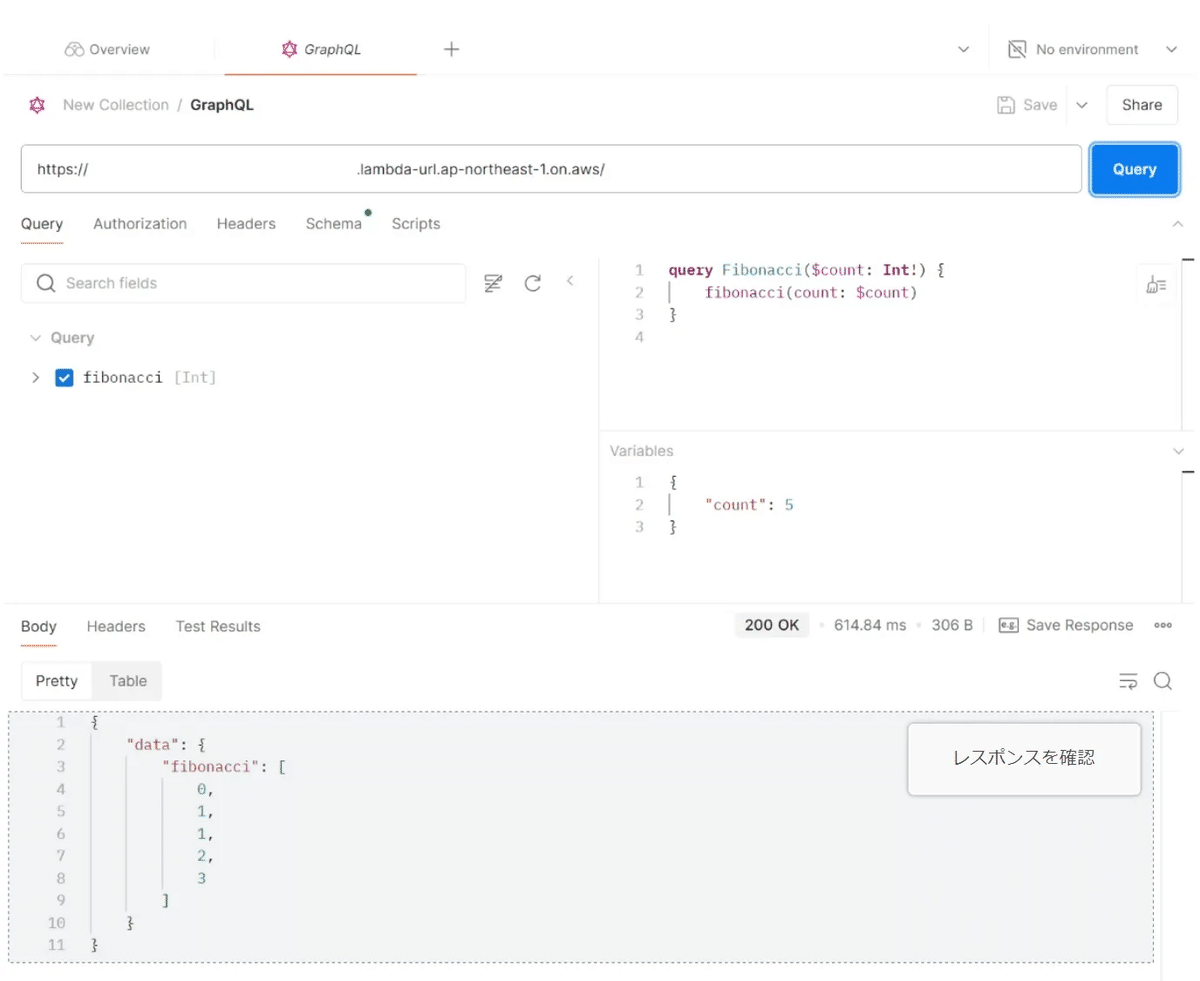Screen dimensions: 1200x981
Task: Click inside the Search fields input
Action: [200, 283]
